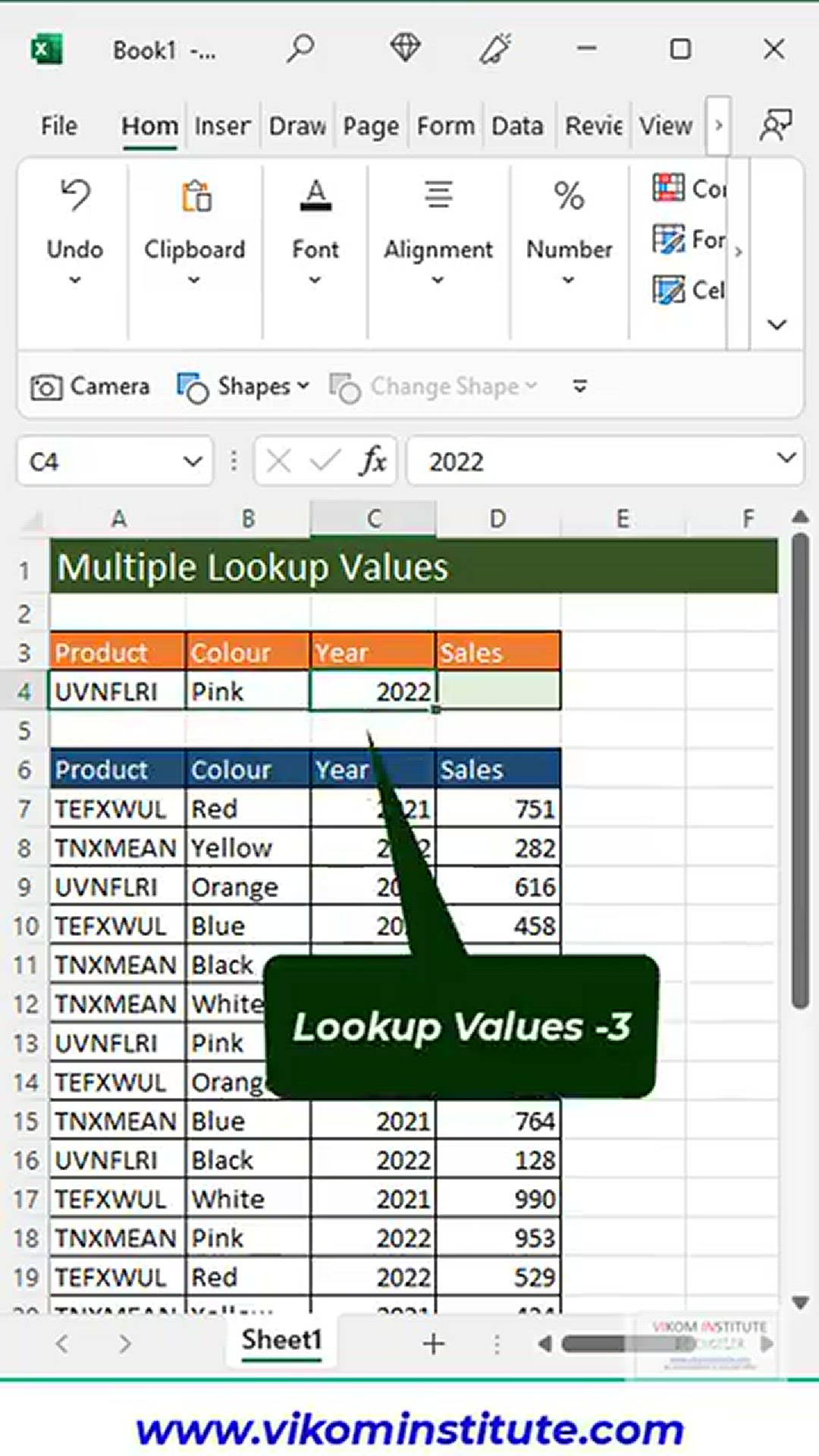Click Conditional Formatting icon
The width and height of the screenshot is (819, 1456).
coord(668,188)
